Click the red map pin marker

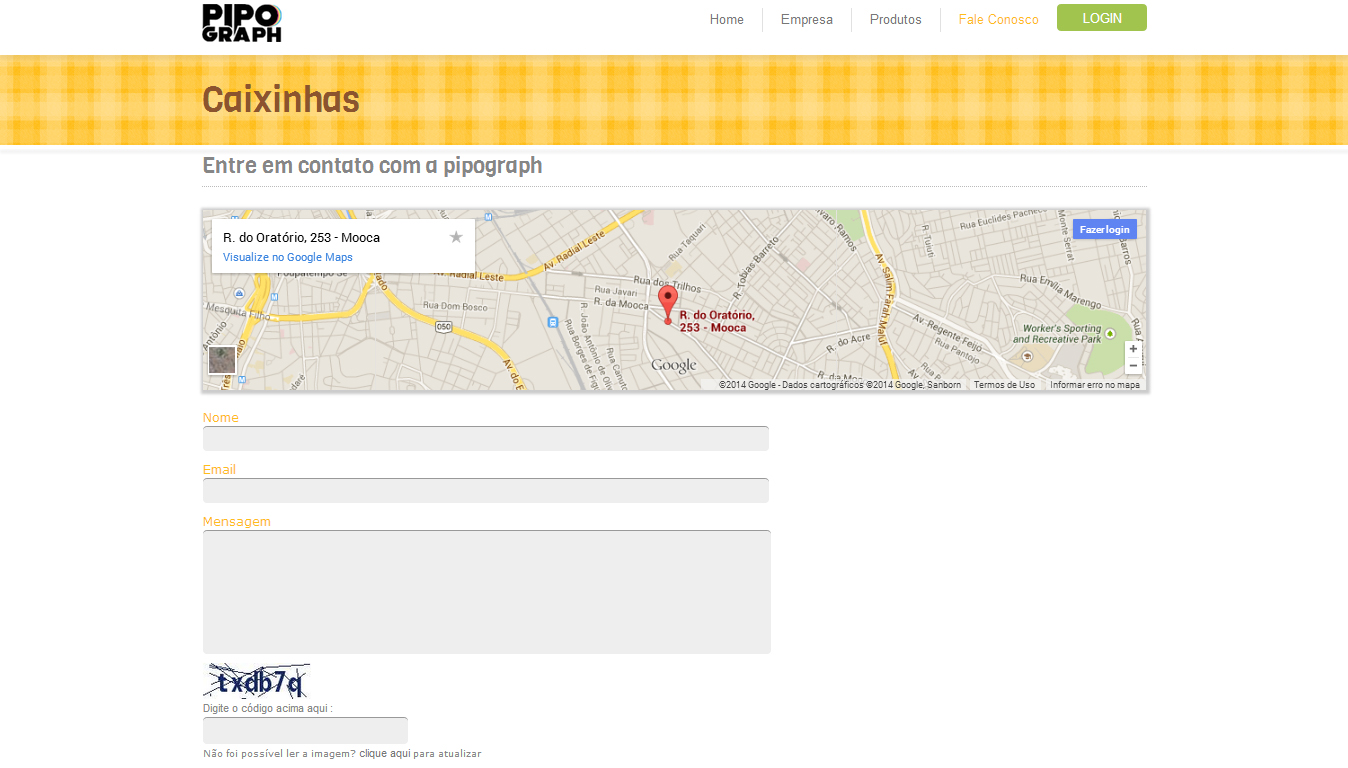[668, 304]
